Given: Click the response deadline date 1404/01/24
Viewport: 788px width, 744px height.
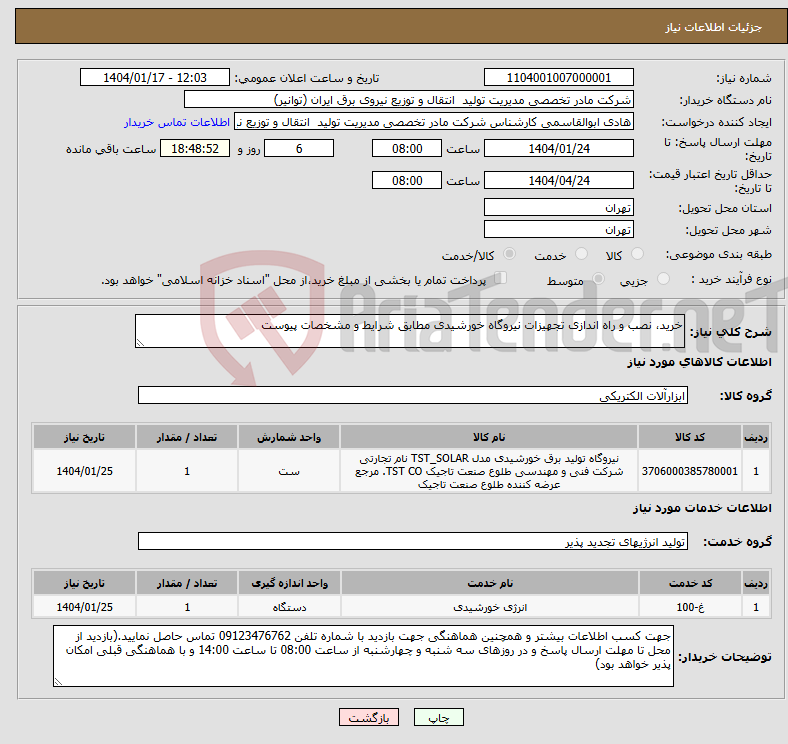Looking at the screenshot, I should 558,148.
